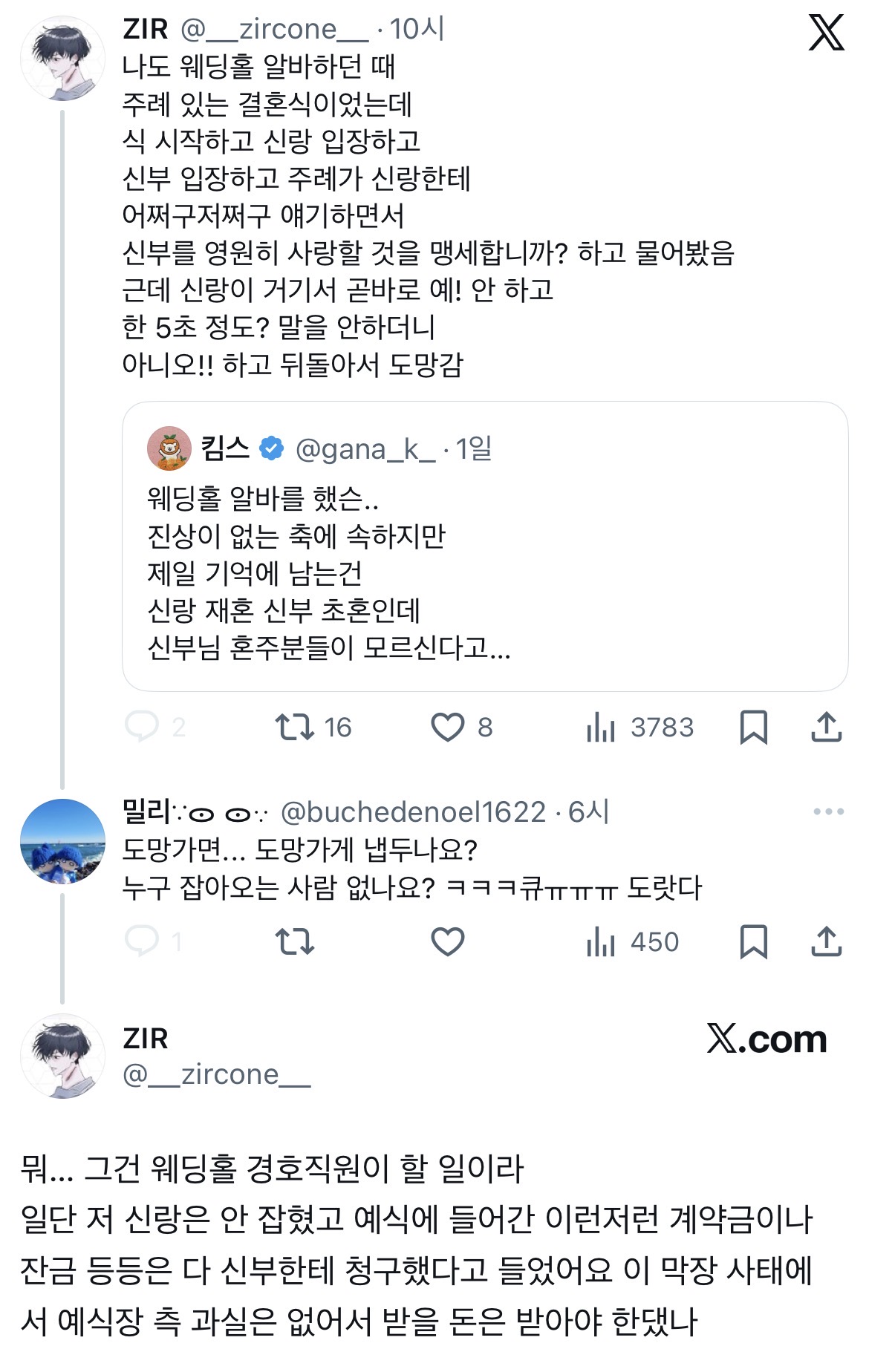Share ZIR's post via share icon
Viewport: 869px width, 1372px height.
point(826,727)
